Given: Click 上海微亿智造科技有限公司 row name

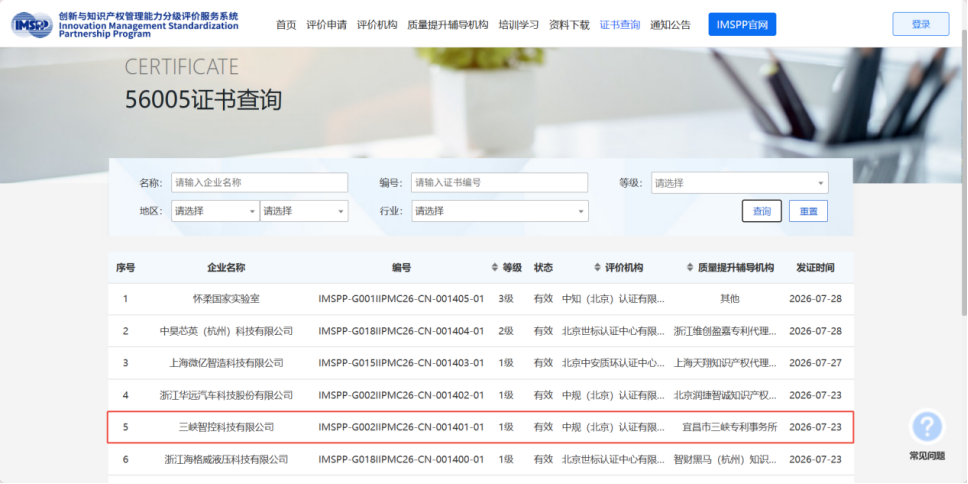Looking at the screenshot, I should pyautogui.click(x=227, y=363).
